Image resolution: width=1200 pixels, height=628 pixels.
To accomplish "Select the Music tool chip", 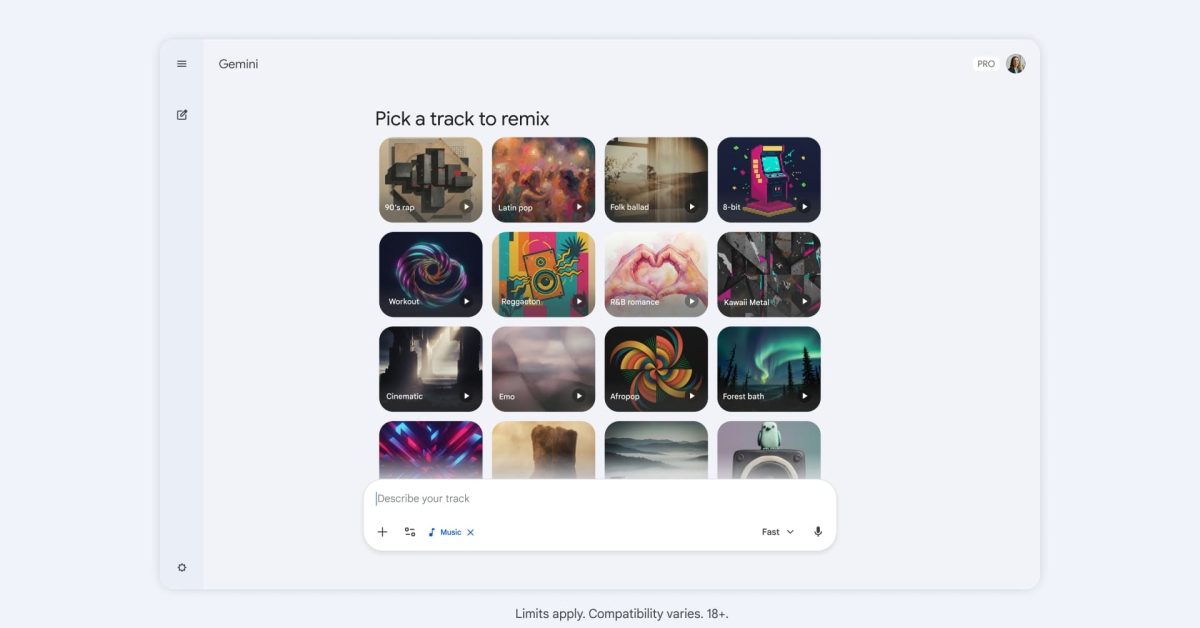I will tap(445, 532).
